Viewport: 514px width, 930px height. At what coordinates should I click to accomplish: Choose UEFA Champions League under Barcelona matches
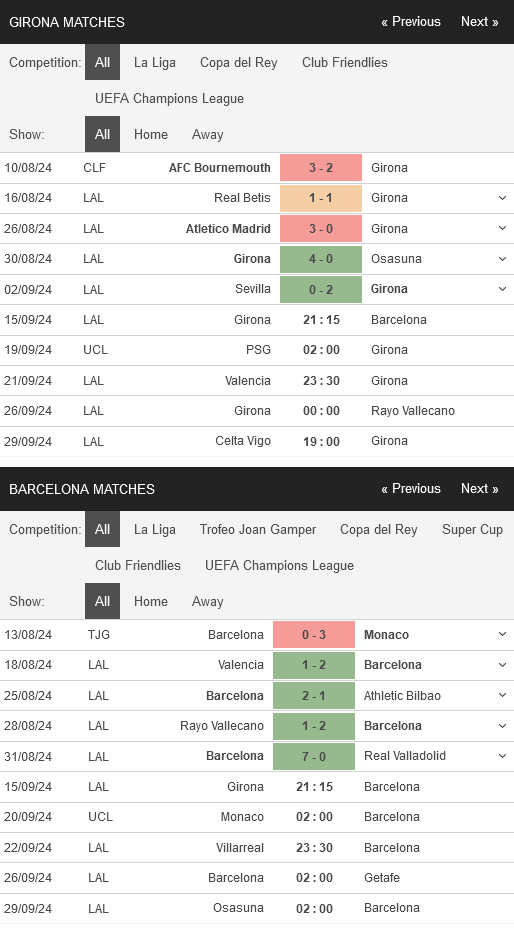(279, 566)
